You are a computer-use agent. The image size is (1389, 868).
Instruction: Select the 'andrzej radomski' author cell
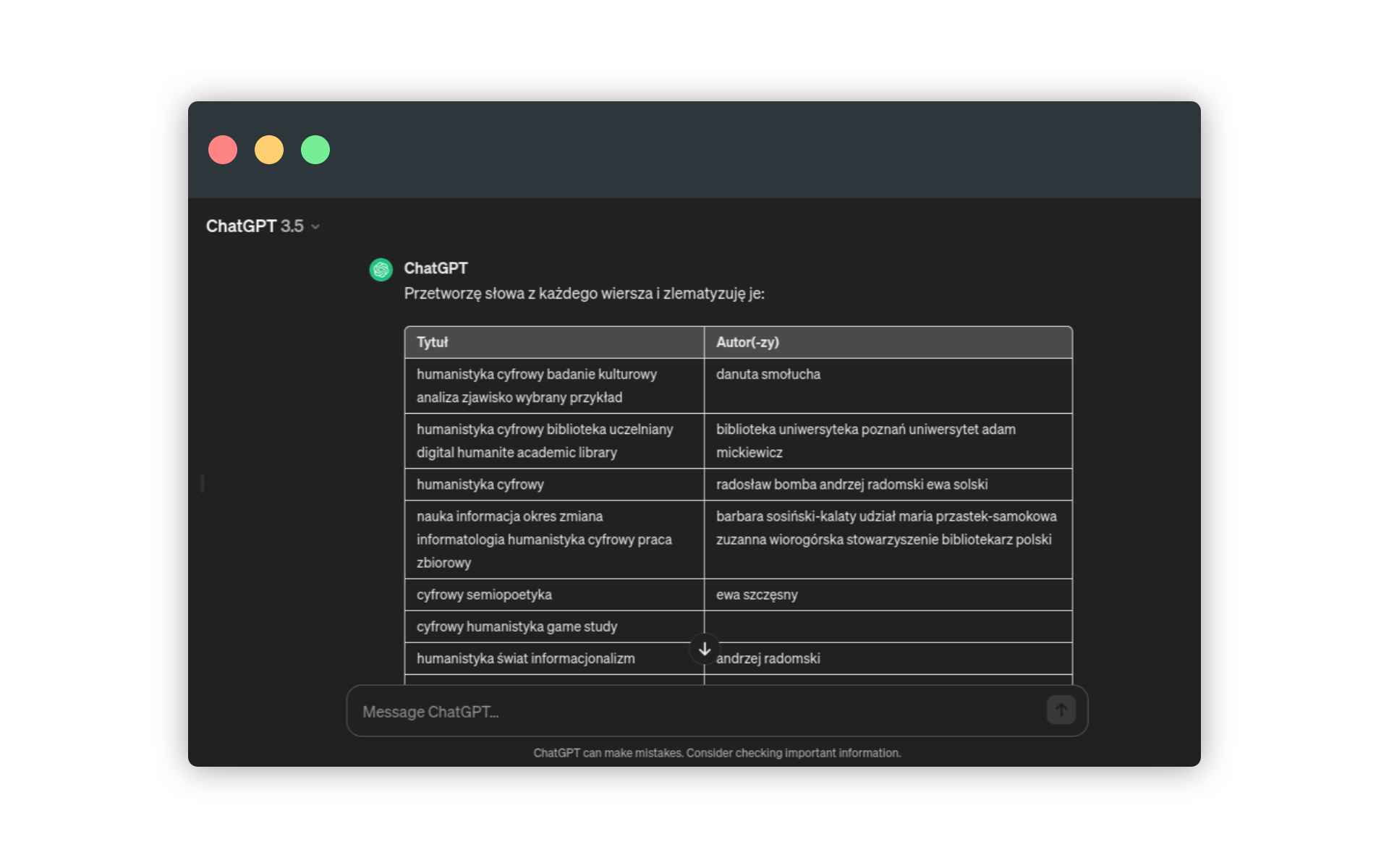pyautogui.click(x=888, y=658)
